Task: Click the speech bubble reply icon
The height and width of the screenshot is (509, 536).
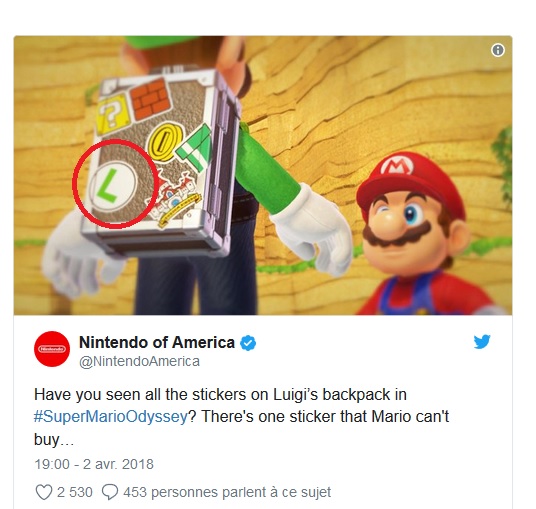Action: coord(110,492)
